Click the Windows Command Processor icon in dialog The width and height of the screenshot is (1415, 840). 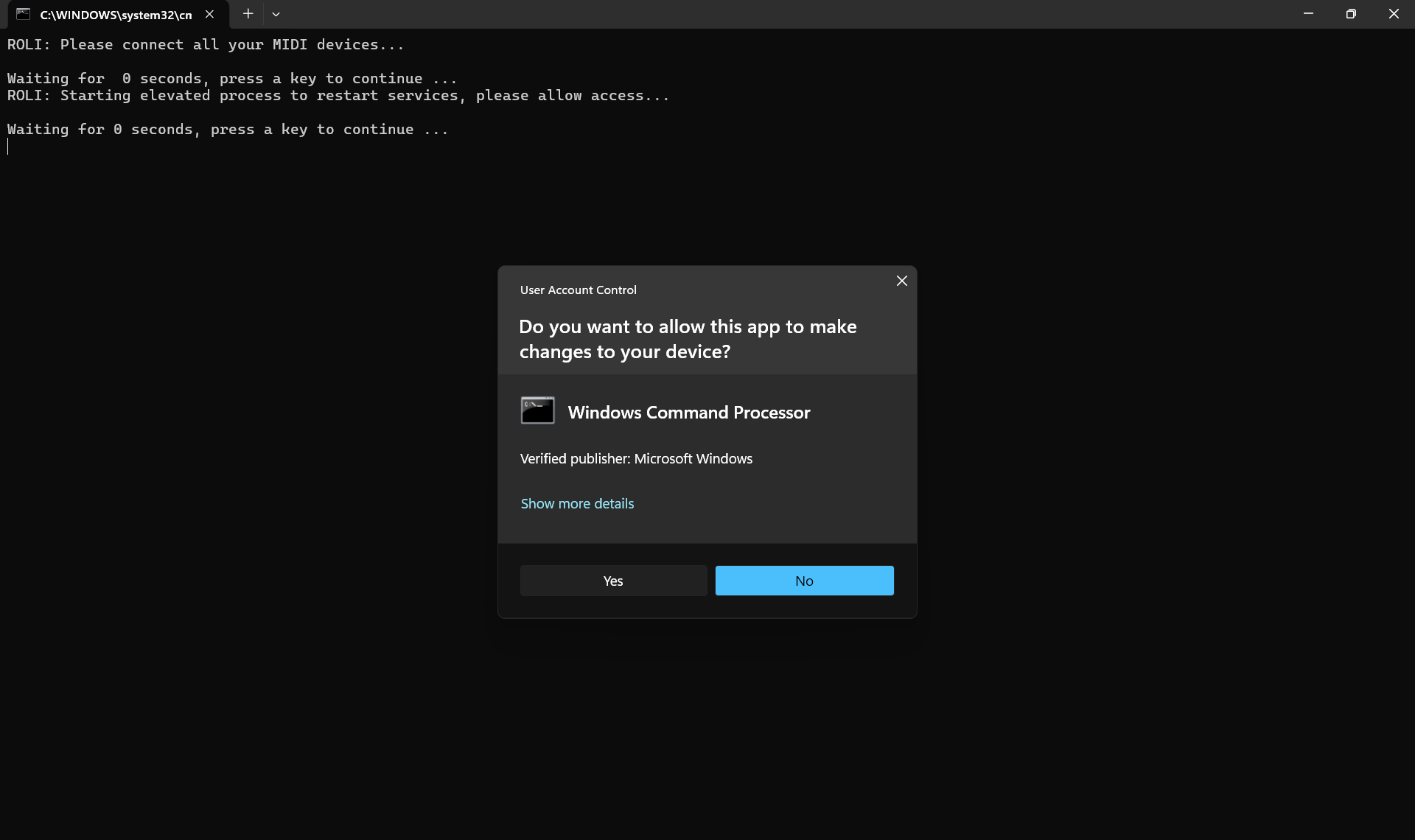click(537, 410)
